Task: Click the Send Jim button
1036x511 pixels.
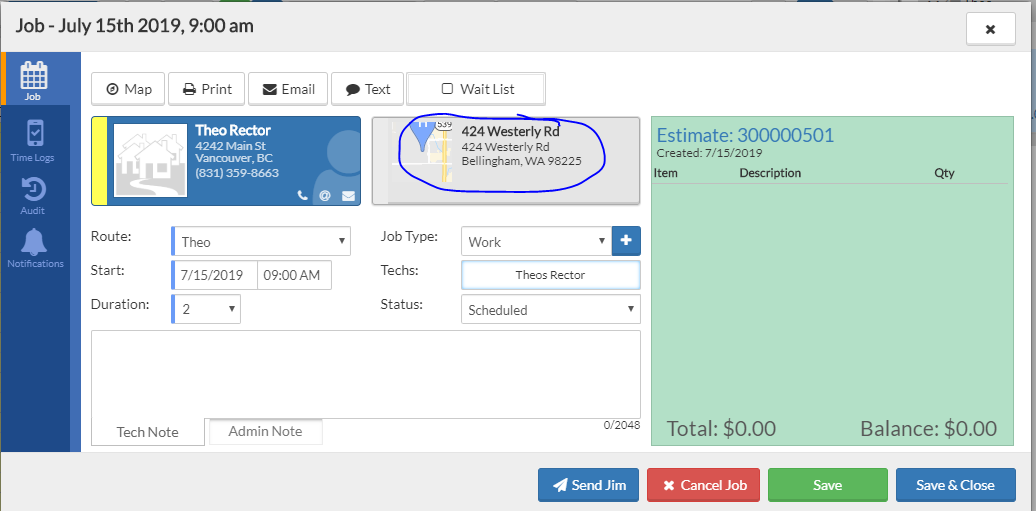Action: click(x=588, y=485)
